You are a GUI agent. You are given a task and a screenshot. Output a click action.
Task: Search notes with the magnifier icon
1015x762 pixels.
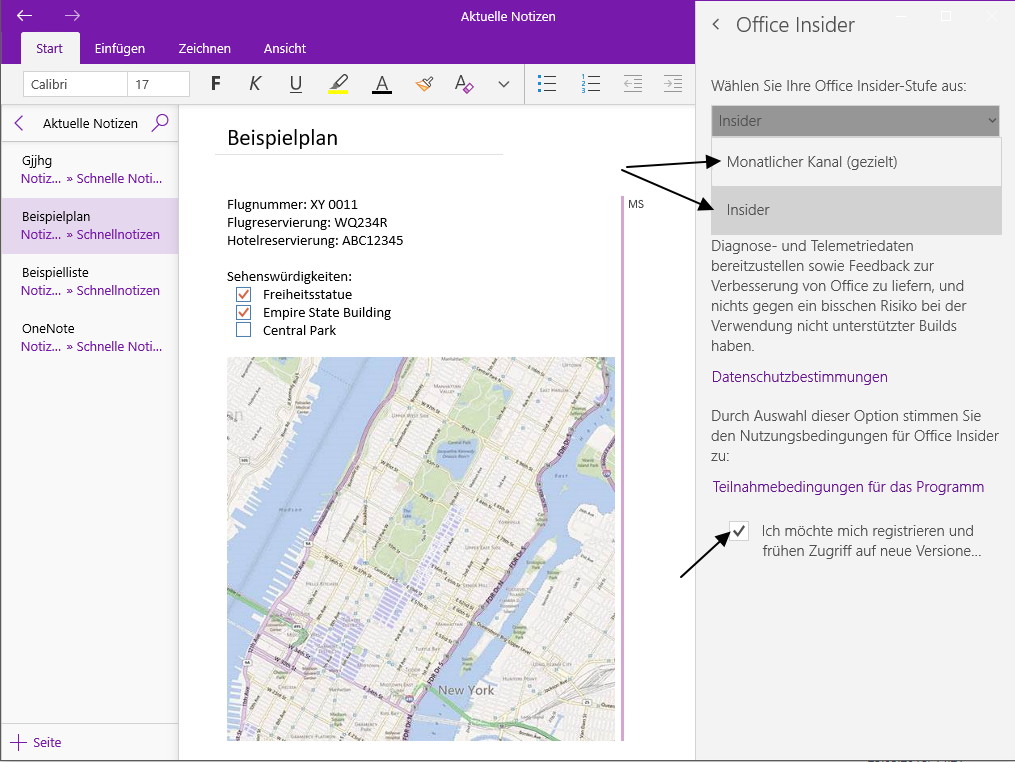click(x=160, y=122)
